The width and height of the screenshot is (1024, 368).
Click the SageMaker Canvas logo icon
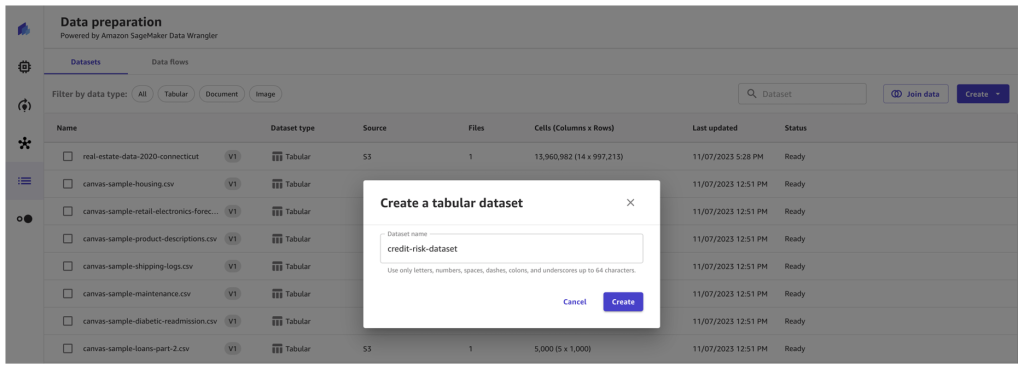(24, 29)
